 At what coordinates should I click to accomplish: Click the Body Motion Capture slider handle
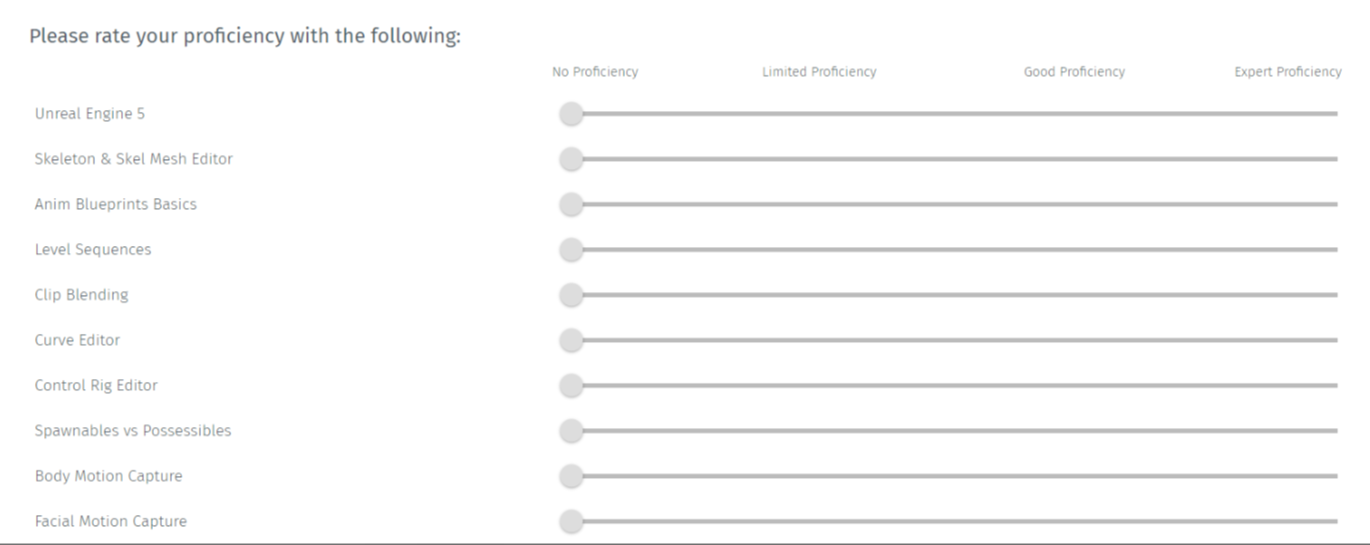(x=571, y=476)
